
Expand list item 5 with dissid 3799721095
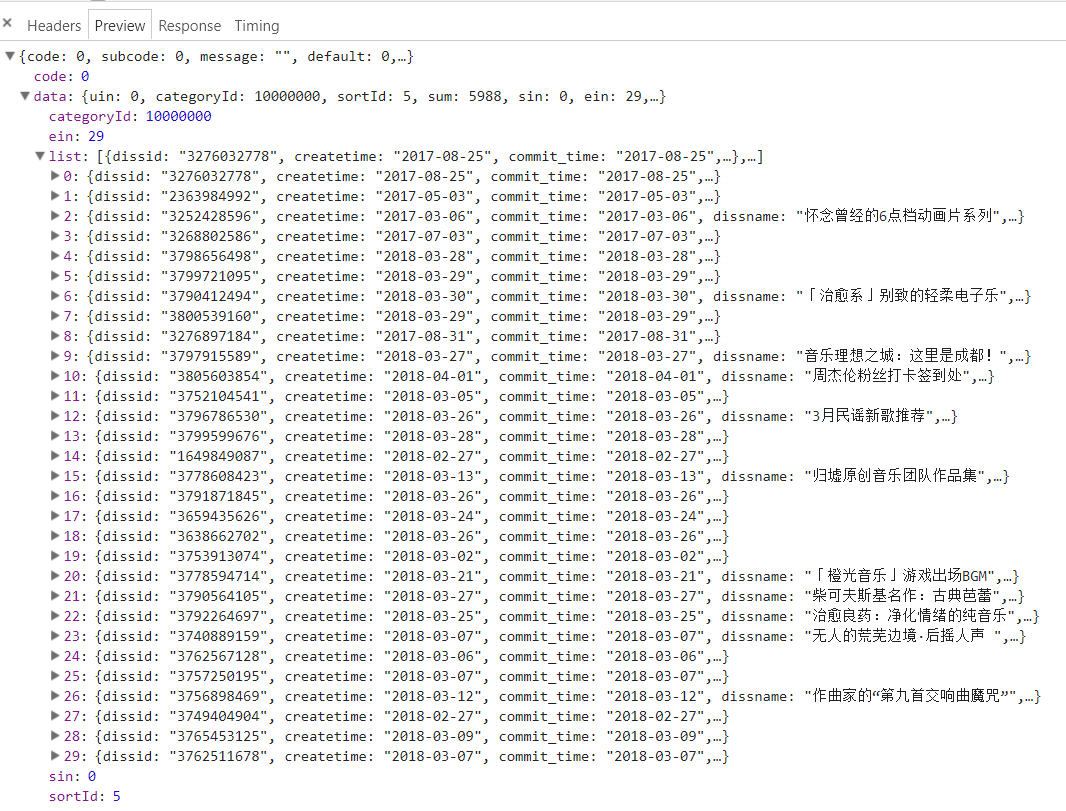click(55, 276)
